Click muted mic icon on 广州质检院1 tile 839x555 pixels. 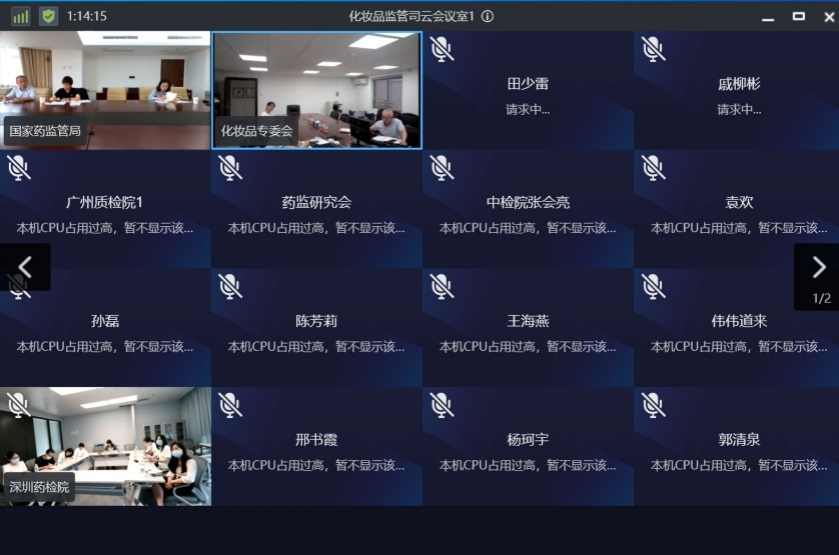coord(19,168)
